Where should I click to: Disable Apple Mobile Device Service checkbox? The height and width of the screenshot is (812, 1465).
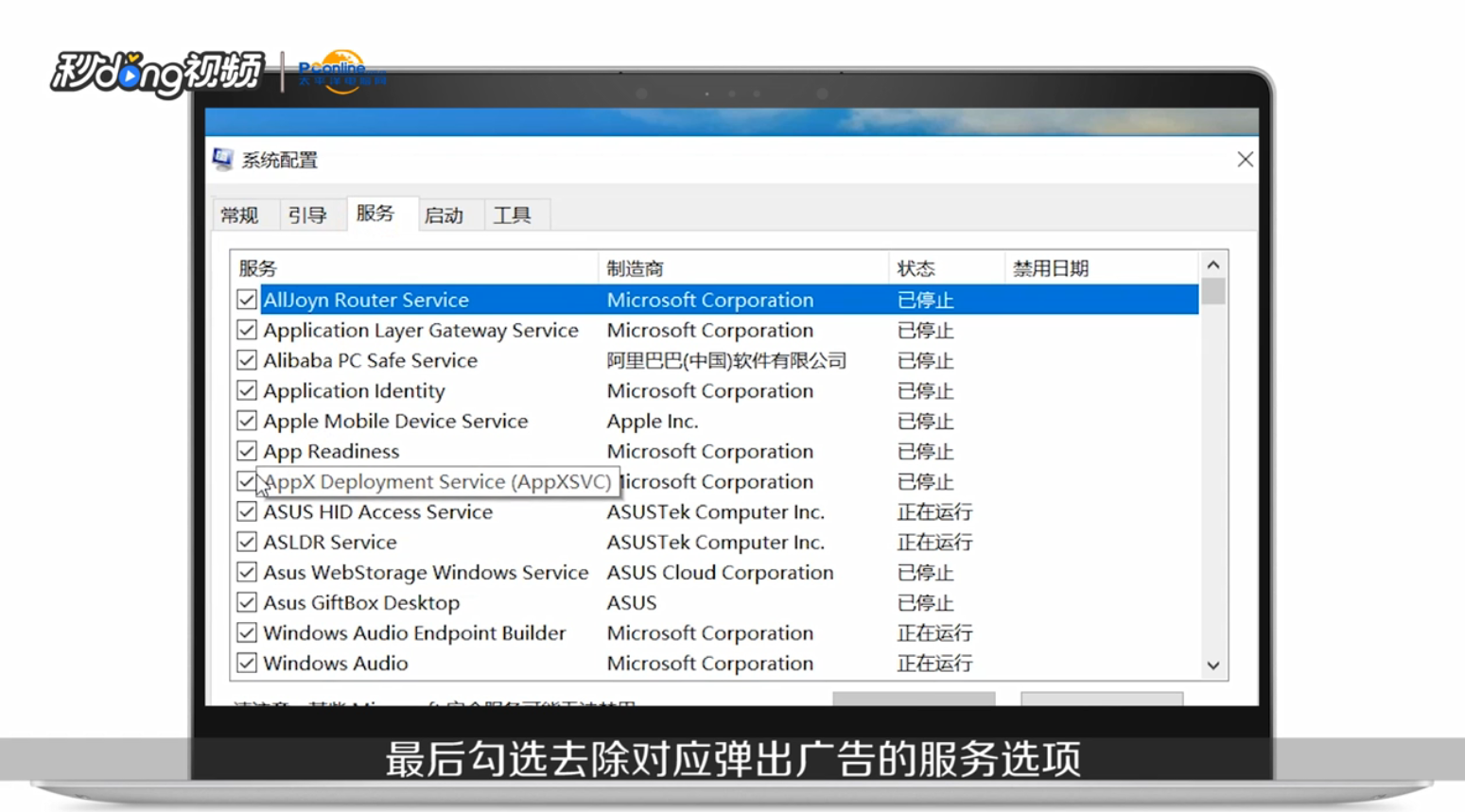tap(247, 421)
